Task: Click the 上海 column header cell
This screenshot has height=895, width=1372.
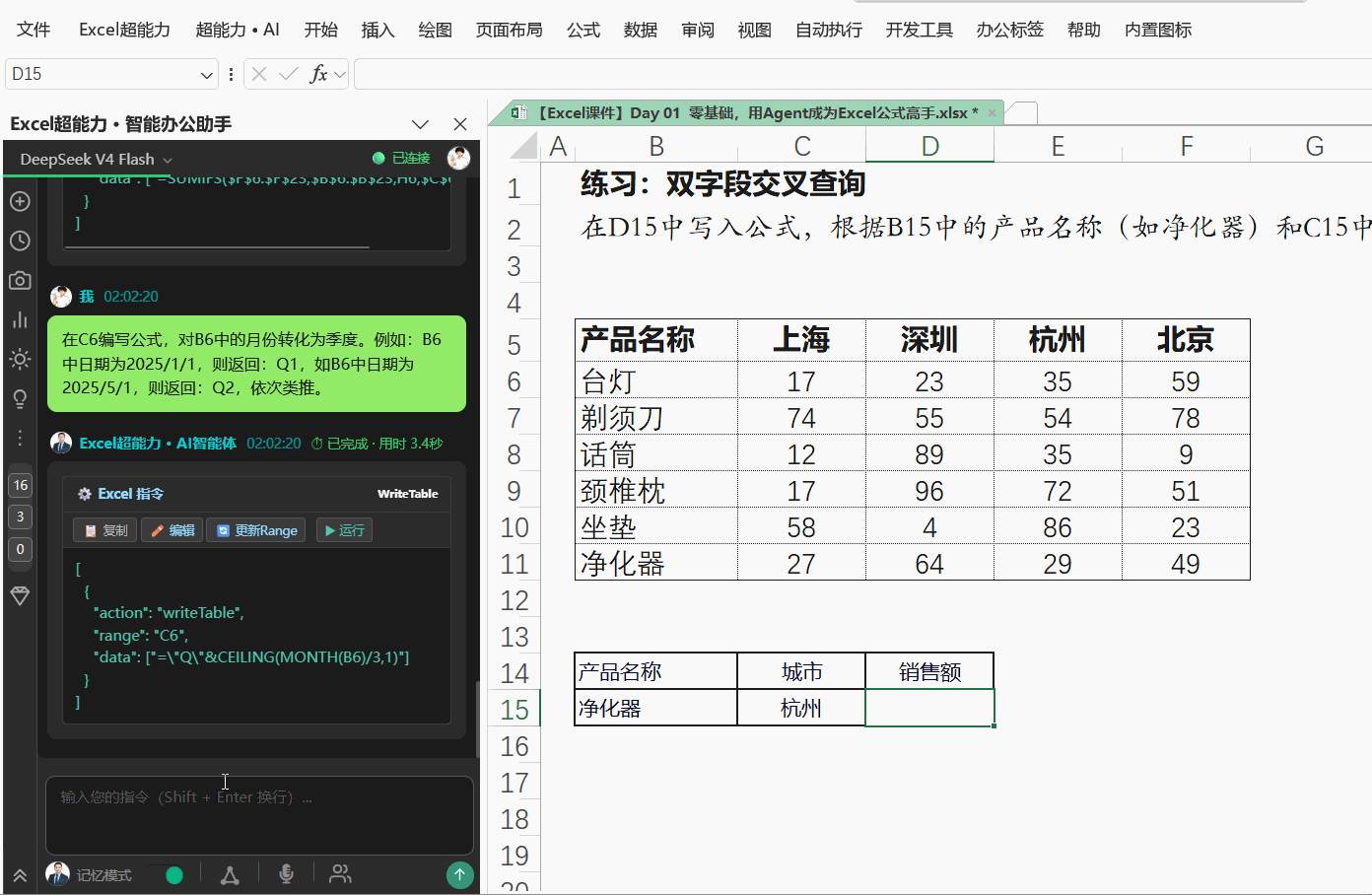Action: [x=801, y=340]
